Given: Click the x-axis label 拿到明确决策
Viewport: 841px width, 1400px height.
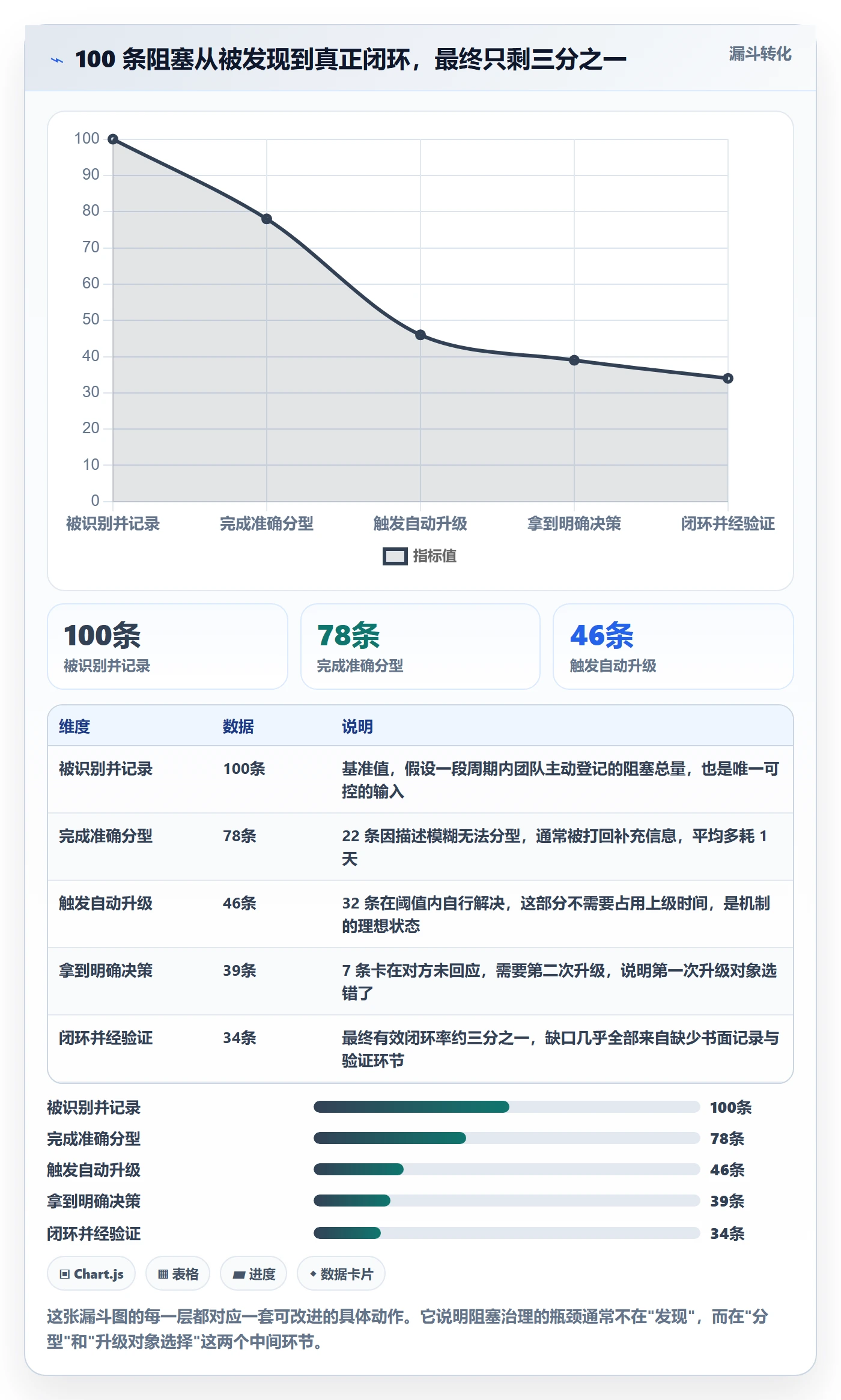Looking at the screenshot, I should pos(574,524).
